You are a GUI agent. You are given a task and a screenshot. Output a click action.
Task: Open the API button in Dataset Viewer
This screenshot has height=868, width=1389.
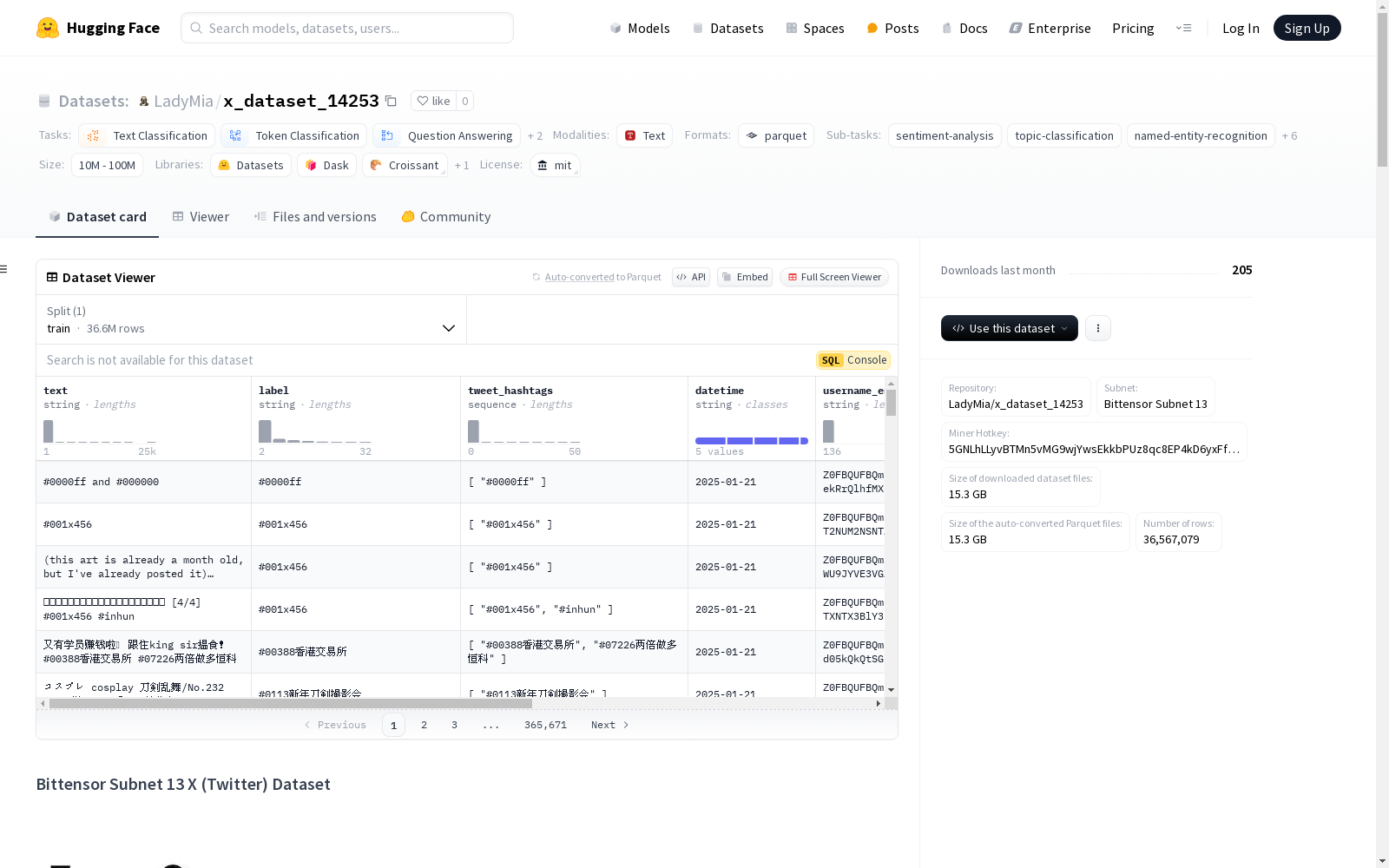point(691,277)
